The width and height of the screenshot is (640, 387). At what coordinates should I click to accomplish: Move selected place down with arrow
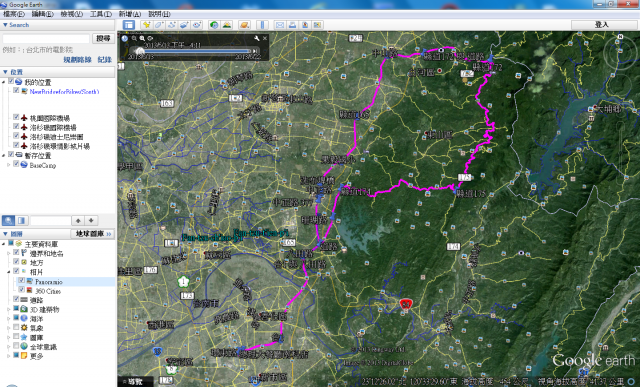click(91, 220)
